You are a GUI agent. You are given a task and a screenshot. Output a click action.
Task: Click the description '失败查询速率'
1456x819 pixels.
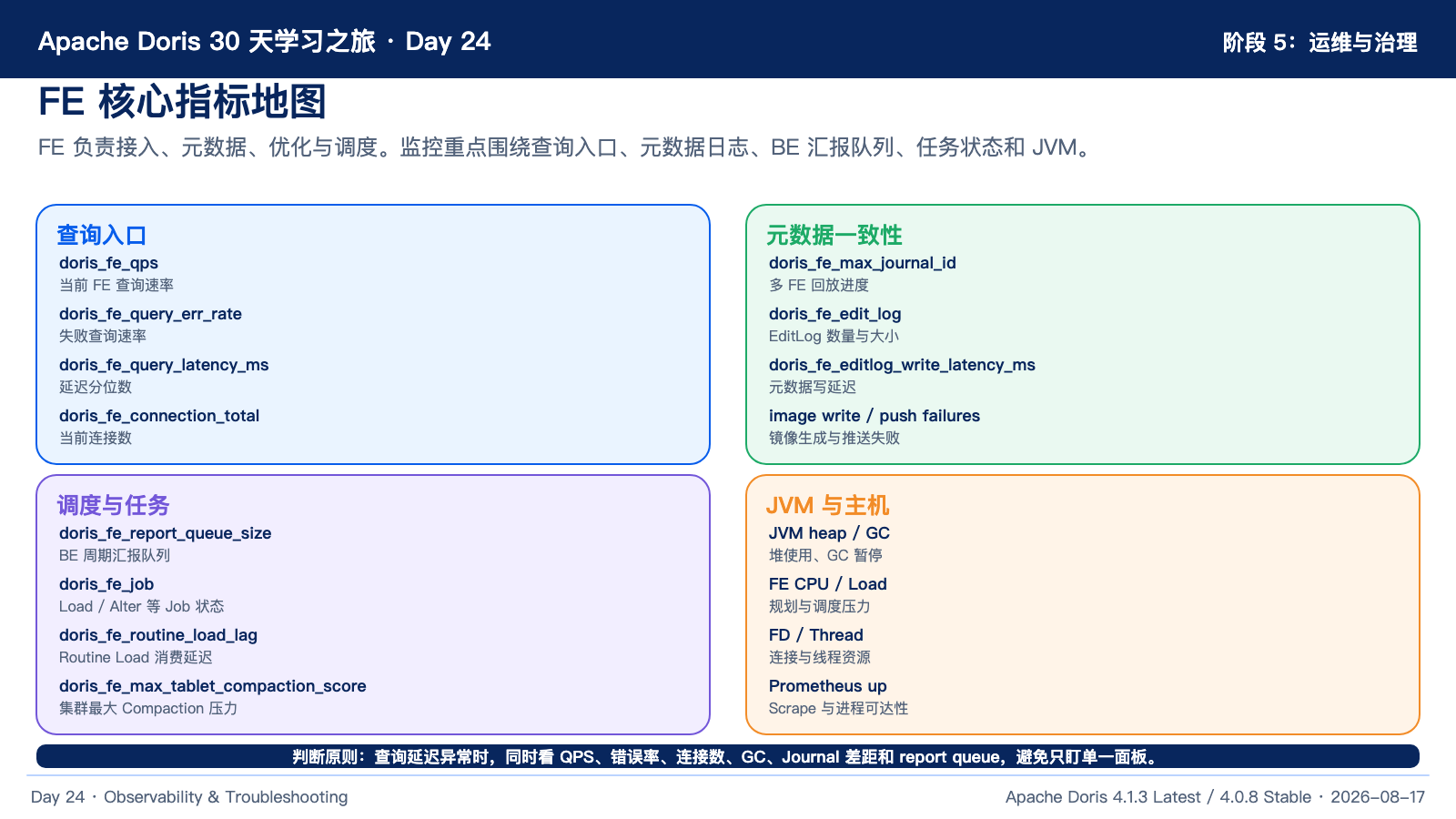103,337
